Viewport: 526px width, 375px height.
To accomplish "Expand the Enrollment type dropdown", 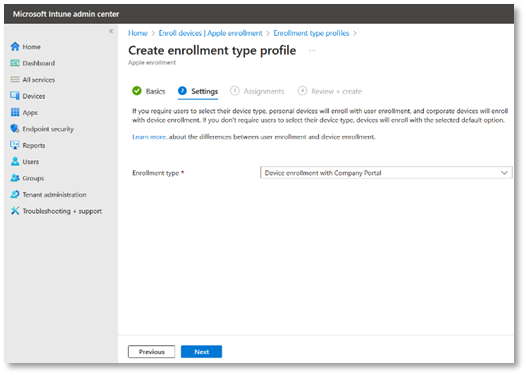I will pyautogui.click(x=386, y=173).
